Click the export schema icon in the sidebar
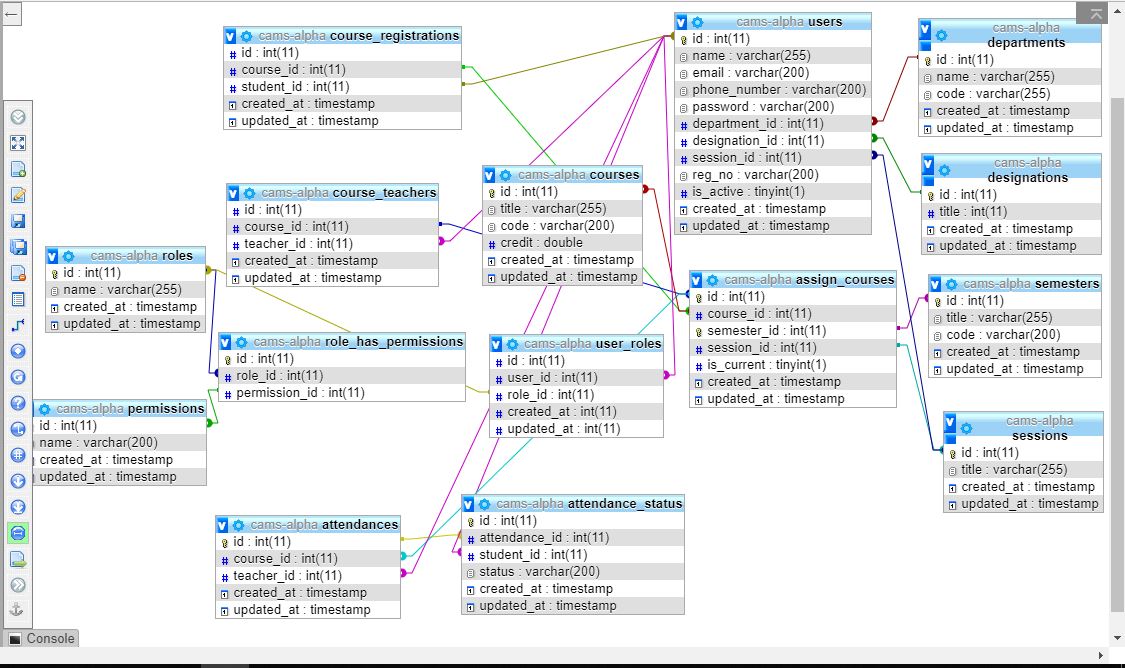Image resolution: width=1125 pixels, height=668 pixels. [18, 559]
